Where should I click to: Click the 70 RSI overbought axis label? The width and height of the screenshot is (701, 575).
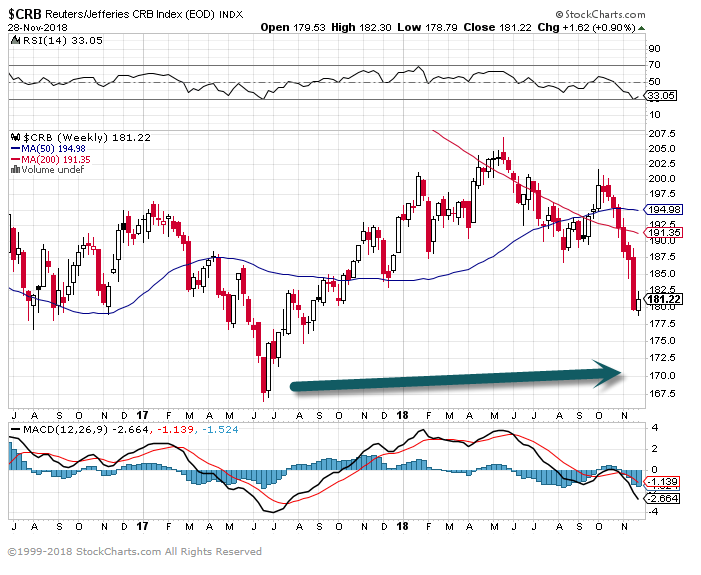coord(655,65)
